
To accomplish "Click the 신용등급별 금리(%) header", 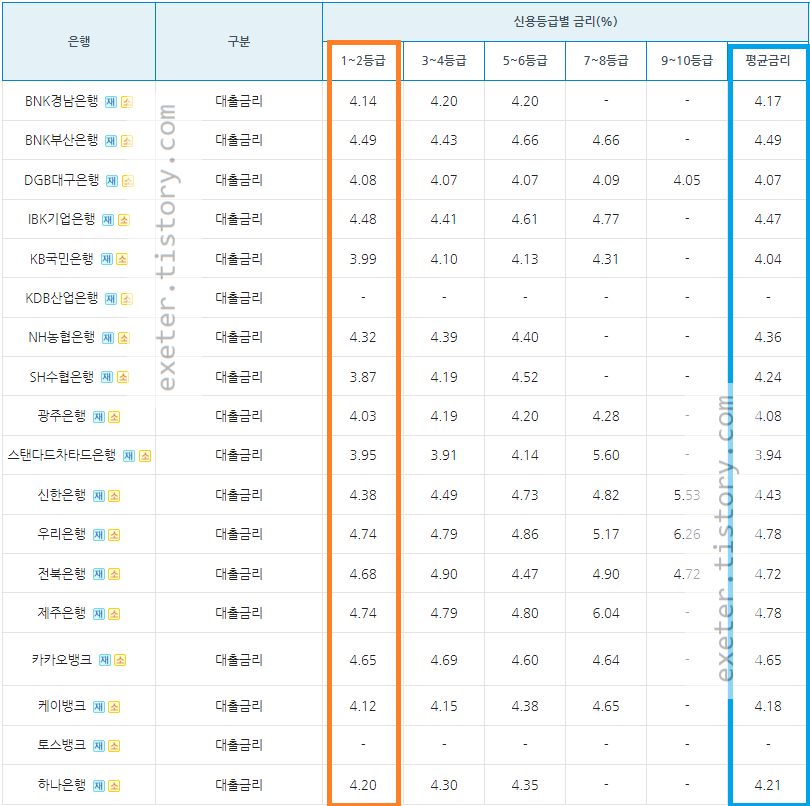I will click(x=565, y=22).
